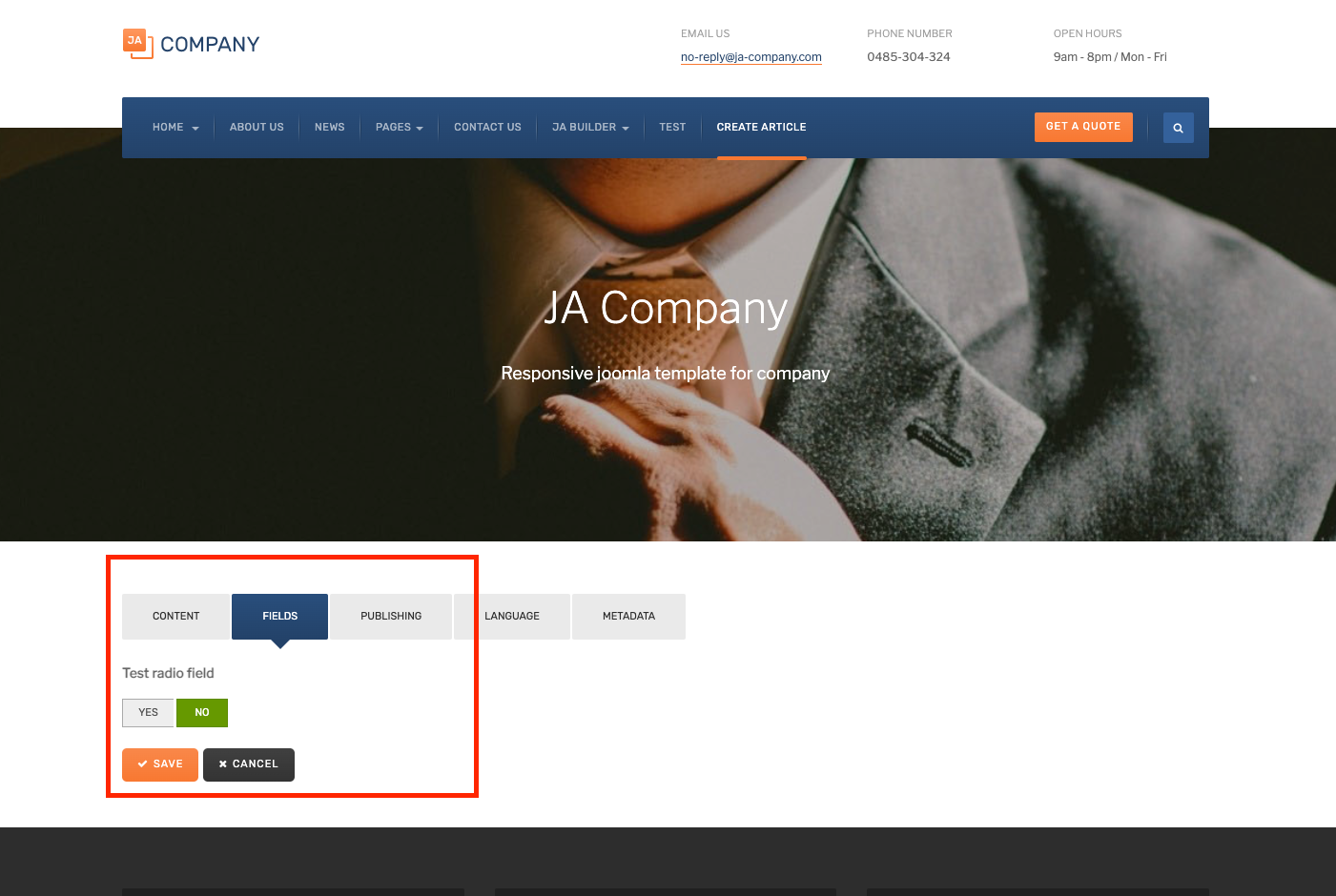Screen dimensions: 1336x896
Task: Click the OPEN HOURS heading
Action: pos(1088,33)
